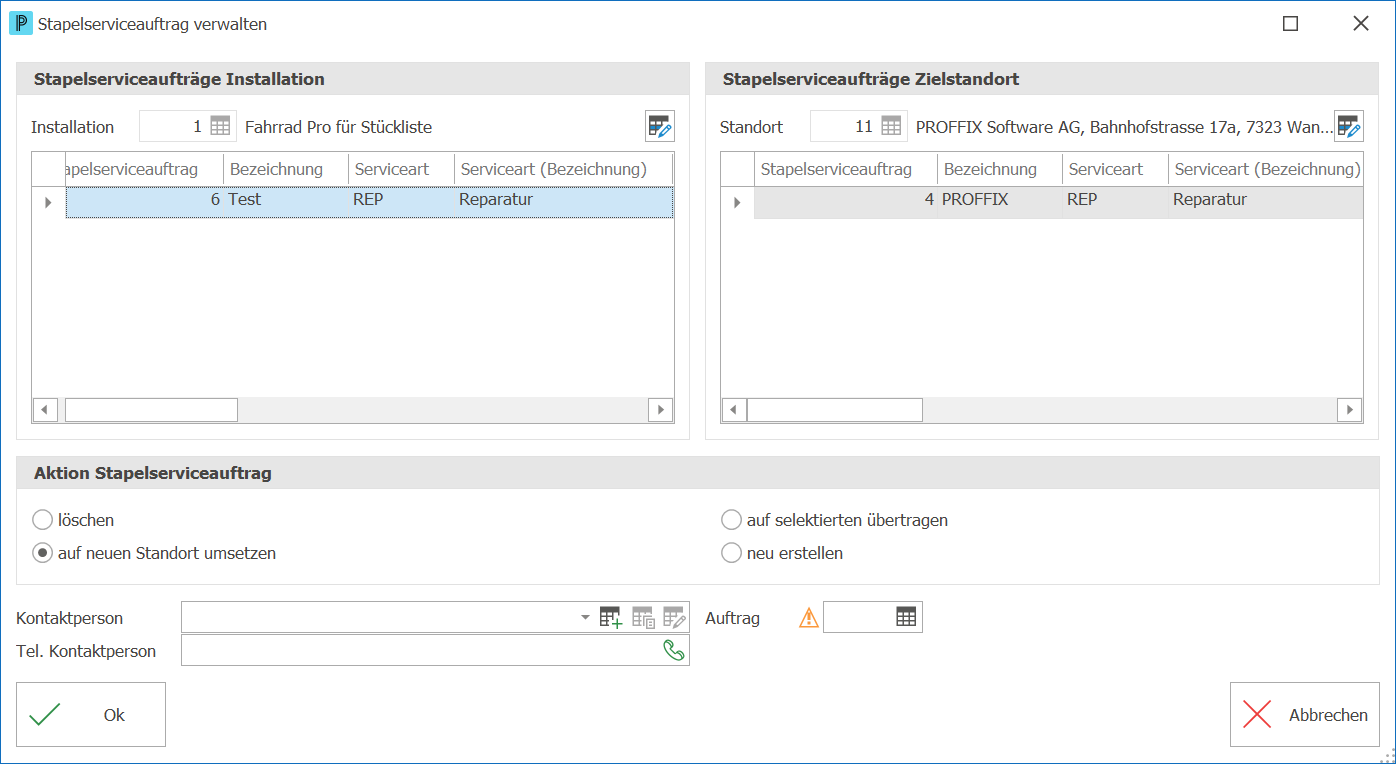Expand the Kontaktperson dropdown arrow
This screenshot has height=764, width=1396.
pos(585,618)
